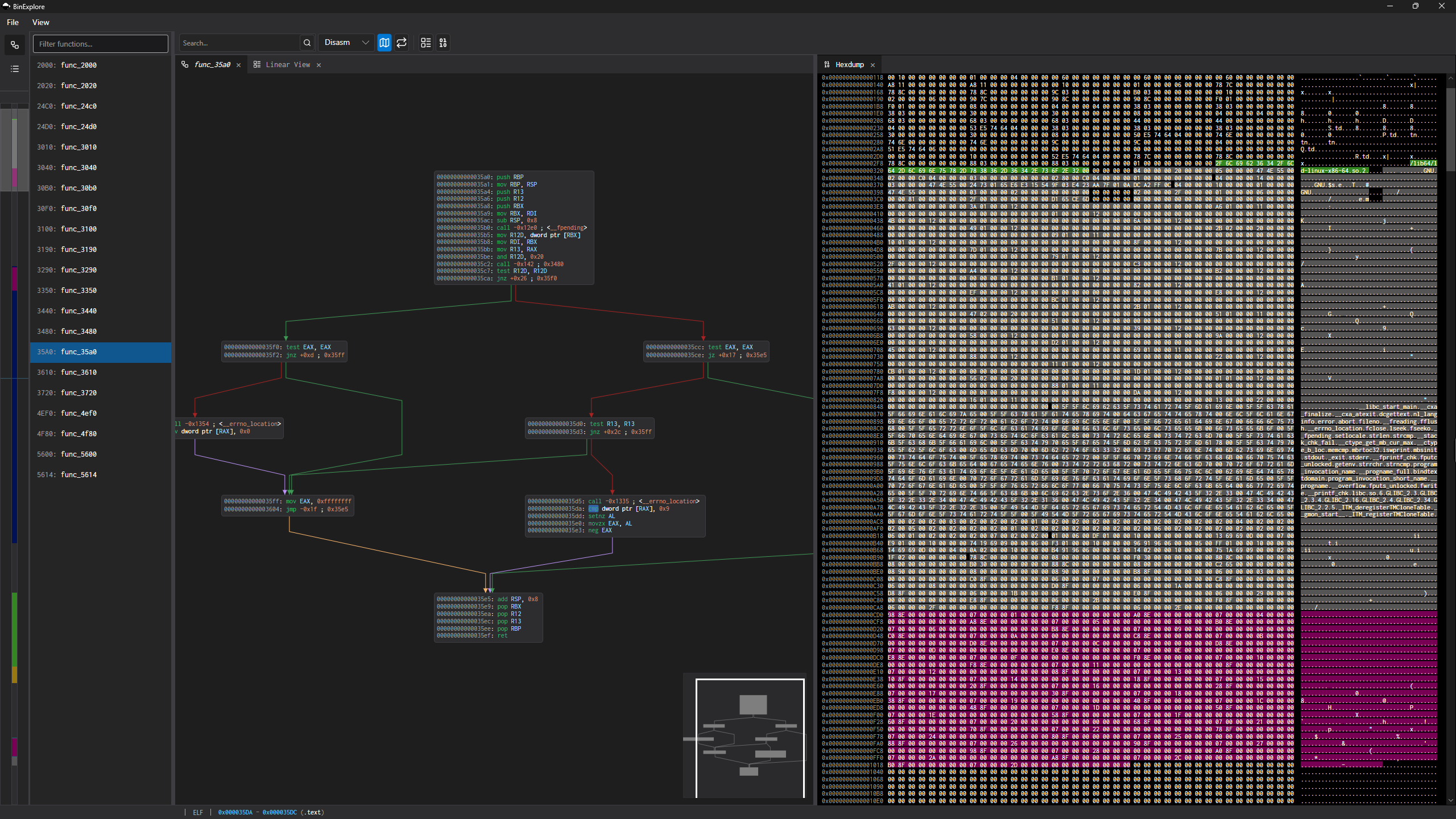The height and width of the screenshot is (819, 1456).
Task: Click test R13, R13 at 35d0
Action: click(581, 424)
